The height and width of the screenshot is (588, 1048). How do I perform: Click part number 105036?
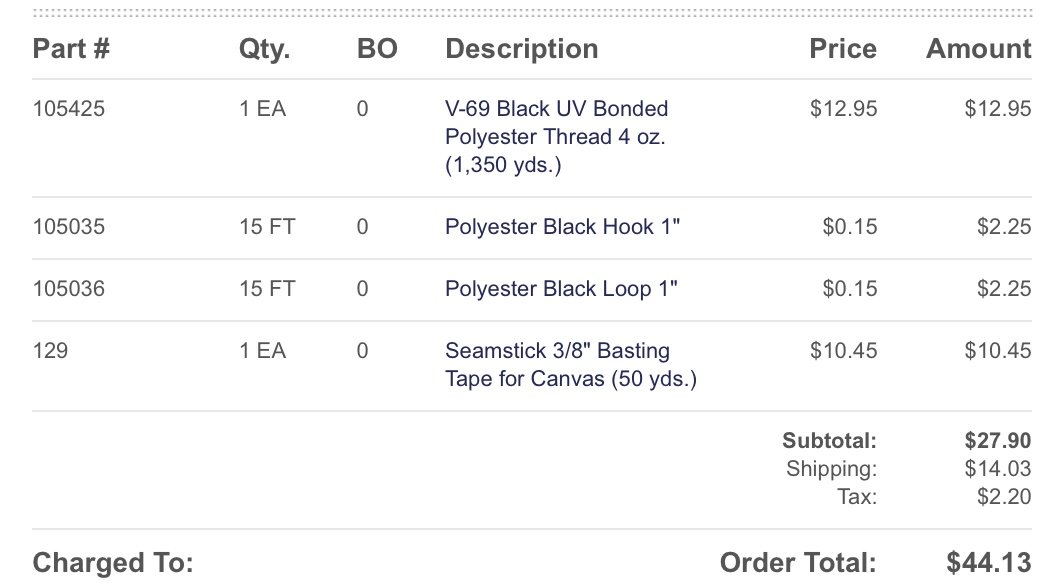[x=69, y=289]
